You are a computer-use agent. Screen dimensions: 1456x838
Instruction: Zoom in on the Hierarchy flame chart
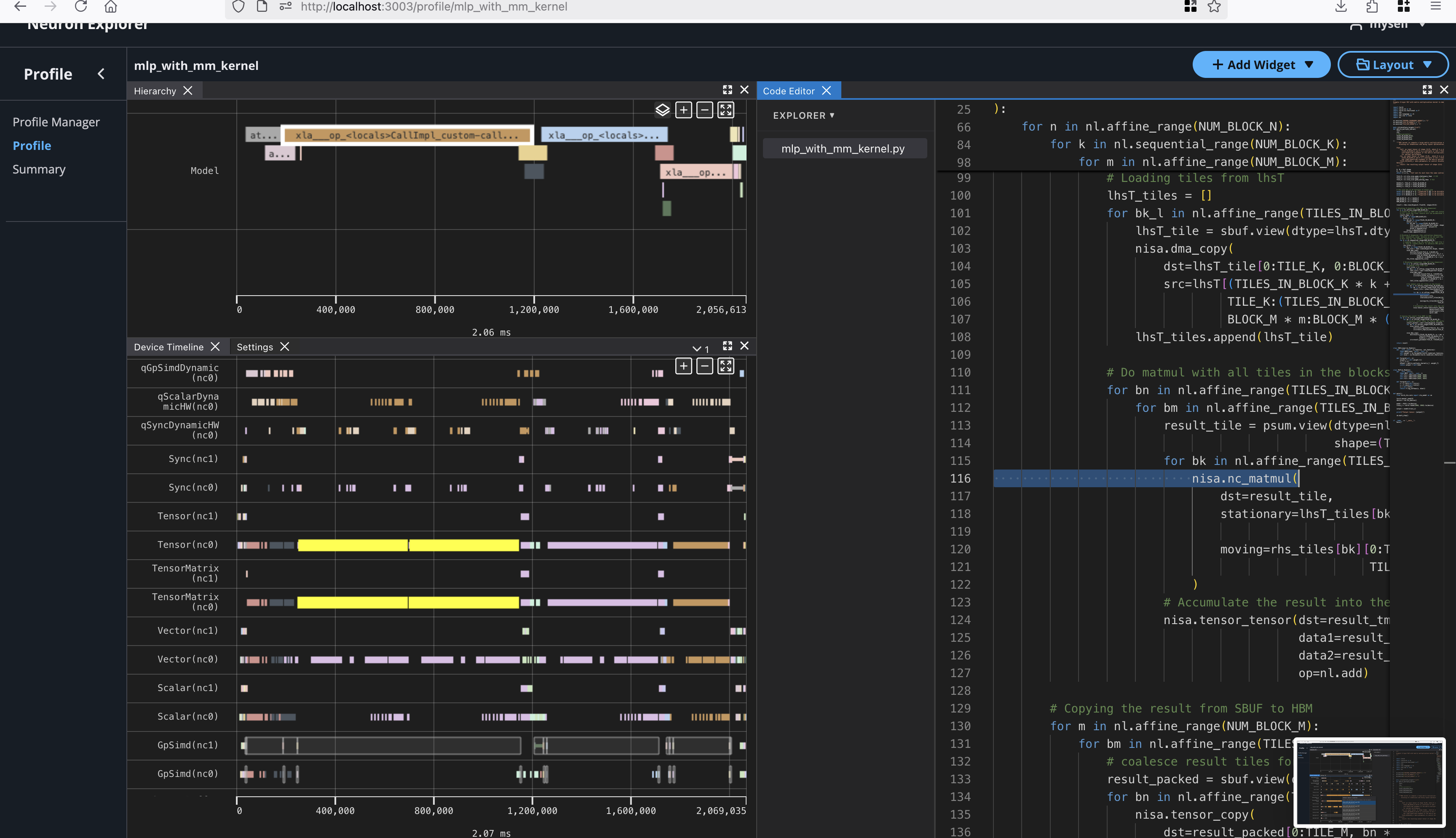pyautogui.click(x=683, y=109)
